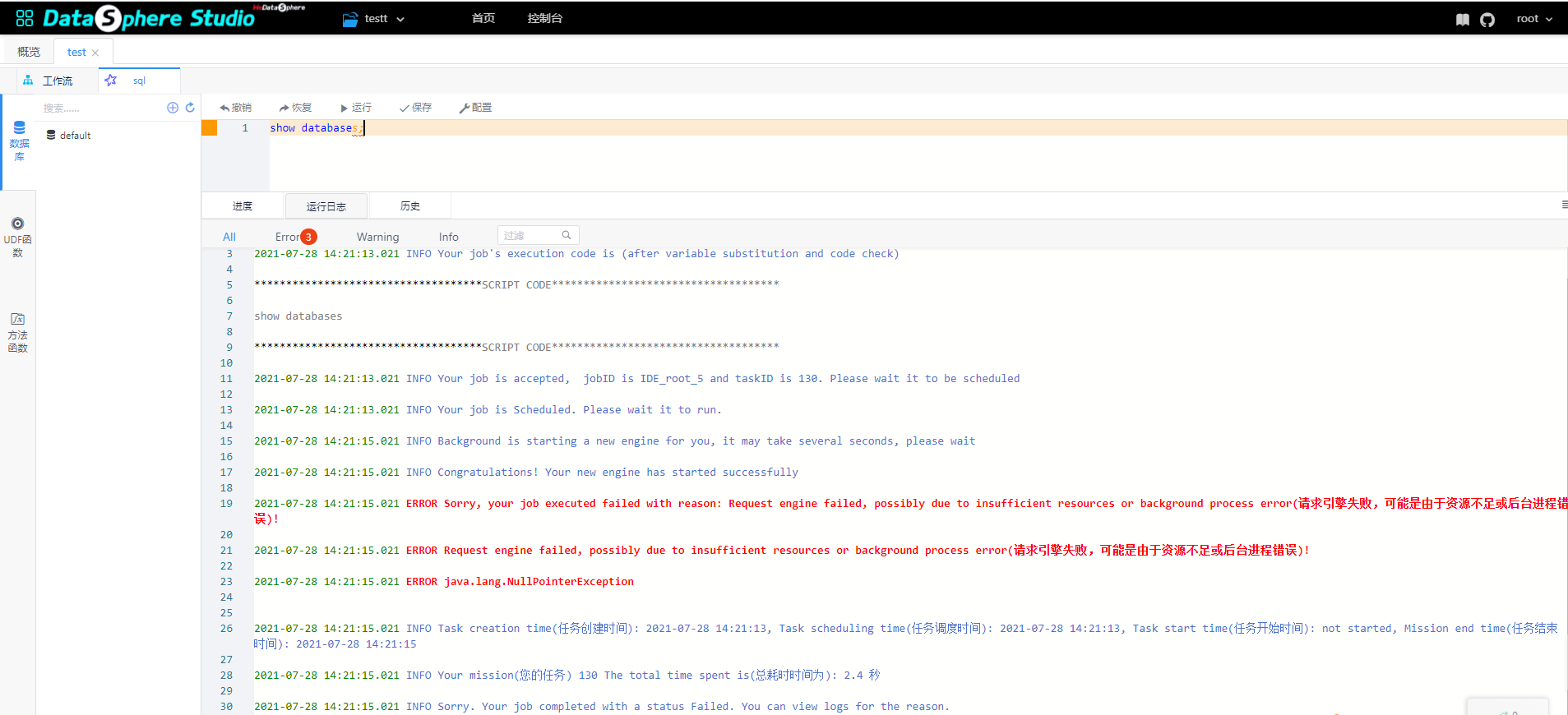Save the script with 保存

[x=415, y=108]
